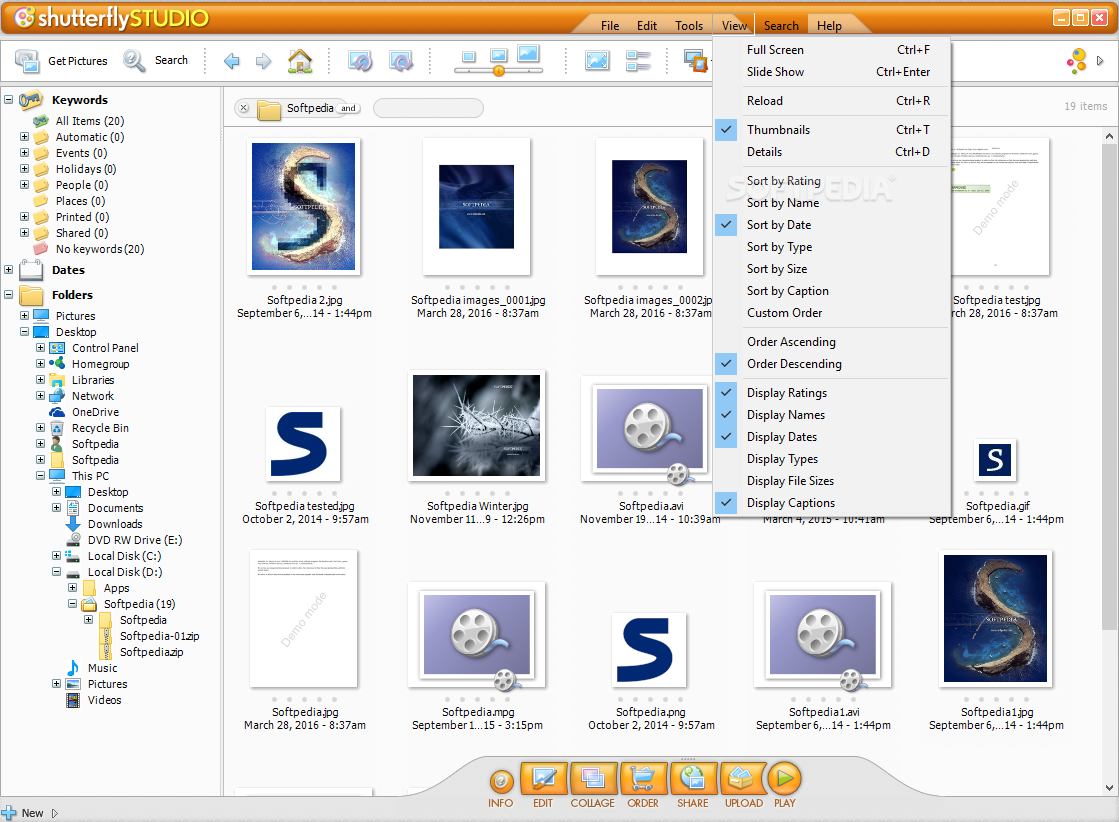This screenshot has width=1119, height=822.
Task: Collapse Local Disk (D:) node
Action: pos(56,572)
